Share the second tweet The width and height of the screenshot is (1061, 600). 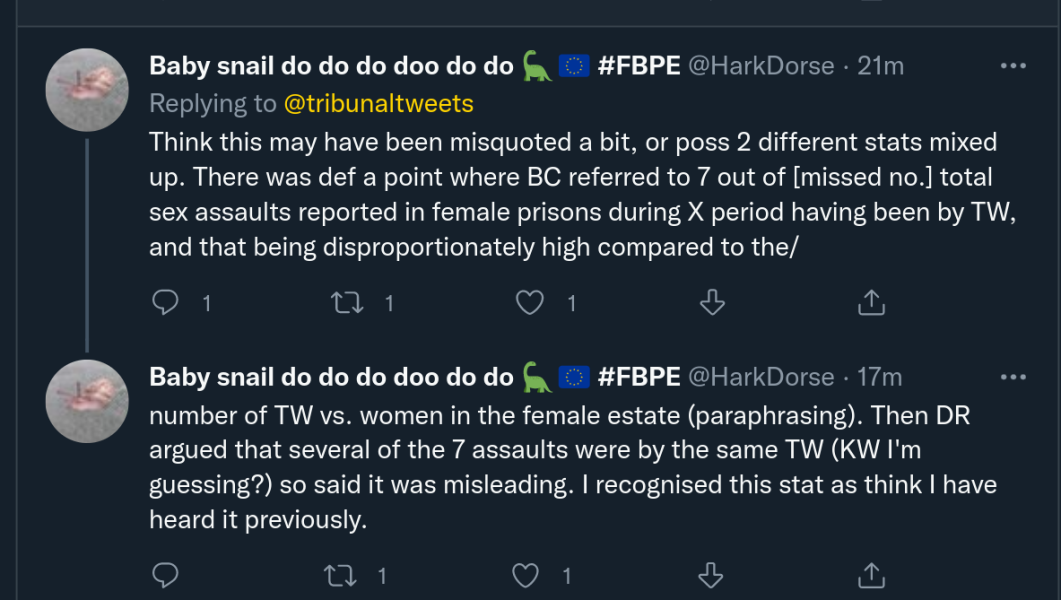coord(870,575)
